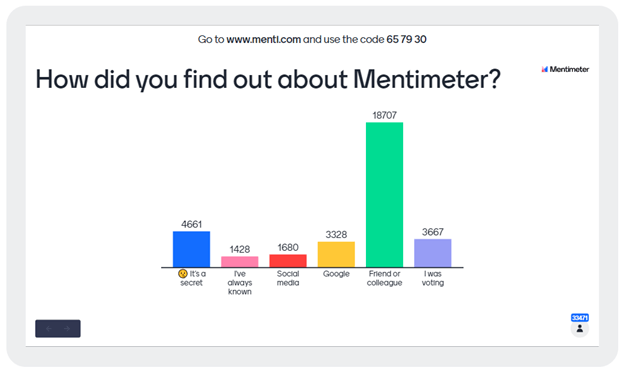
Task: Click the previous slide arrow
Action: (49, 329)
